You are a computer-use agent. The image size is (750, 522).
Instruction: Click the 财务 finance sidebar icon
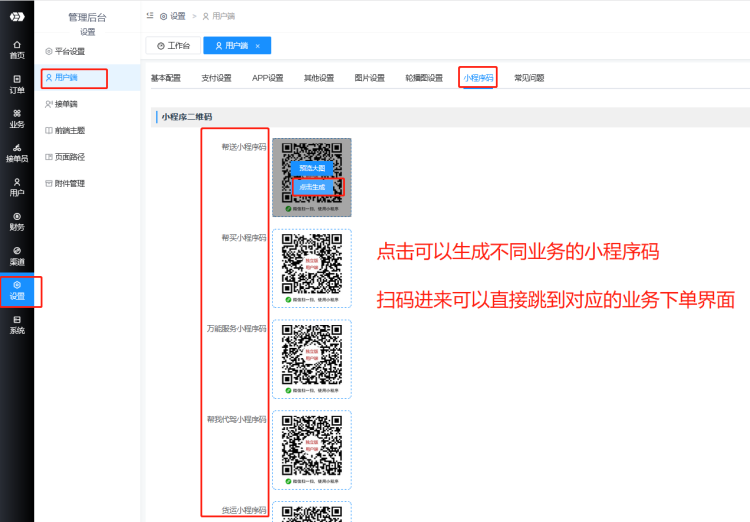click(17, 220)
